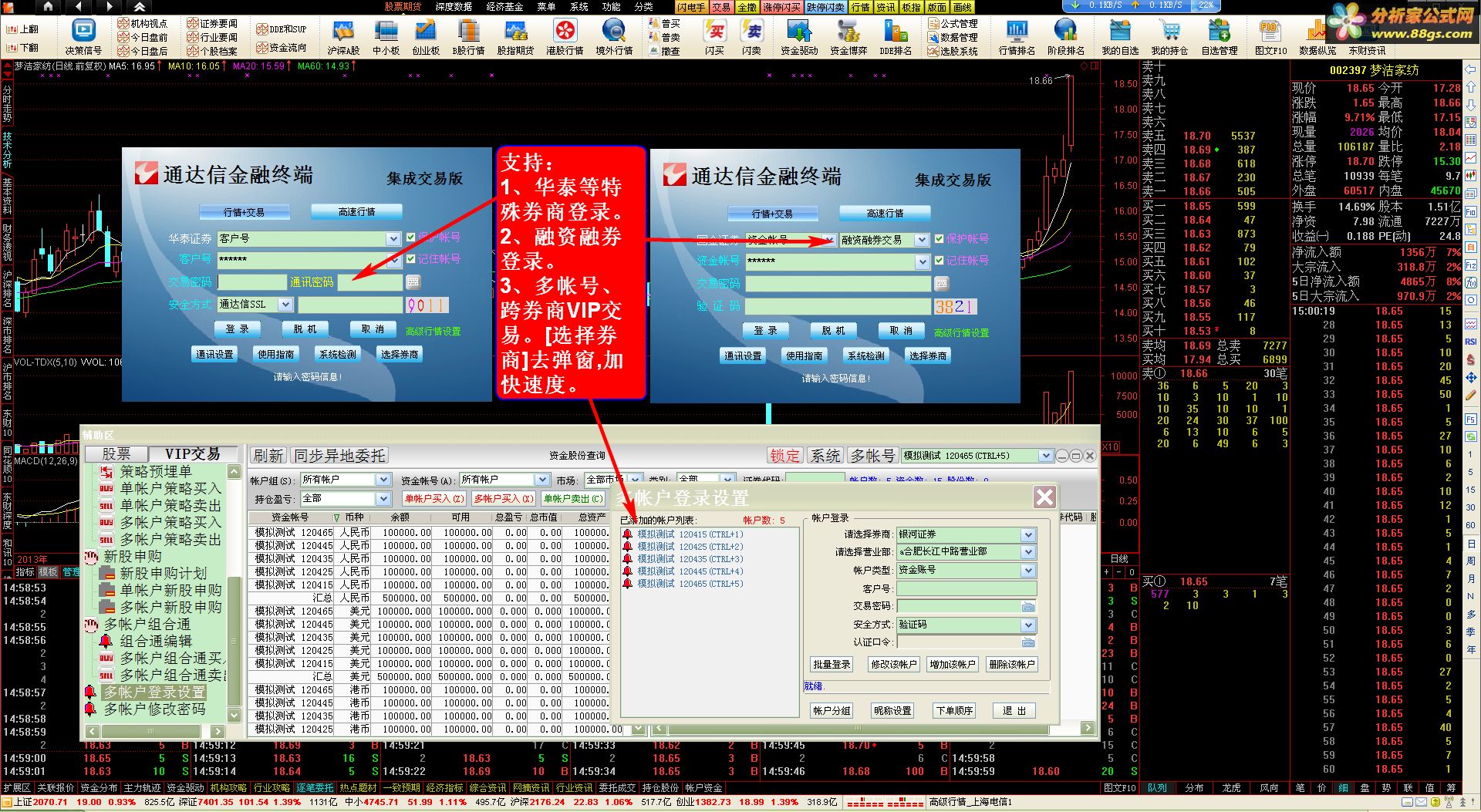This screenshot has width=1481, height=812.
Task: Open the 持仓盈亏 全部 dropdown
Action: pyautogui.click(x=383, y=499)
